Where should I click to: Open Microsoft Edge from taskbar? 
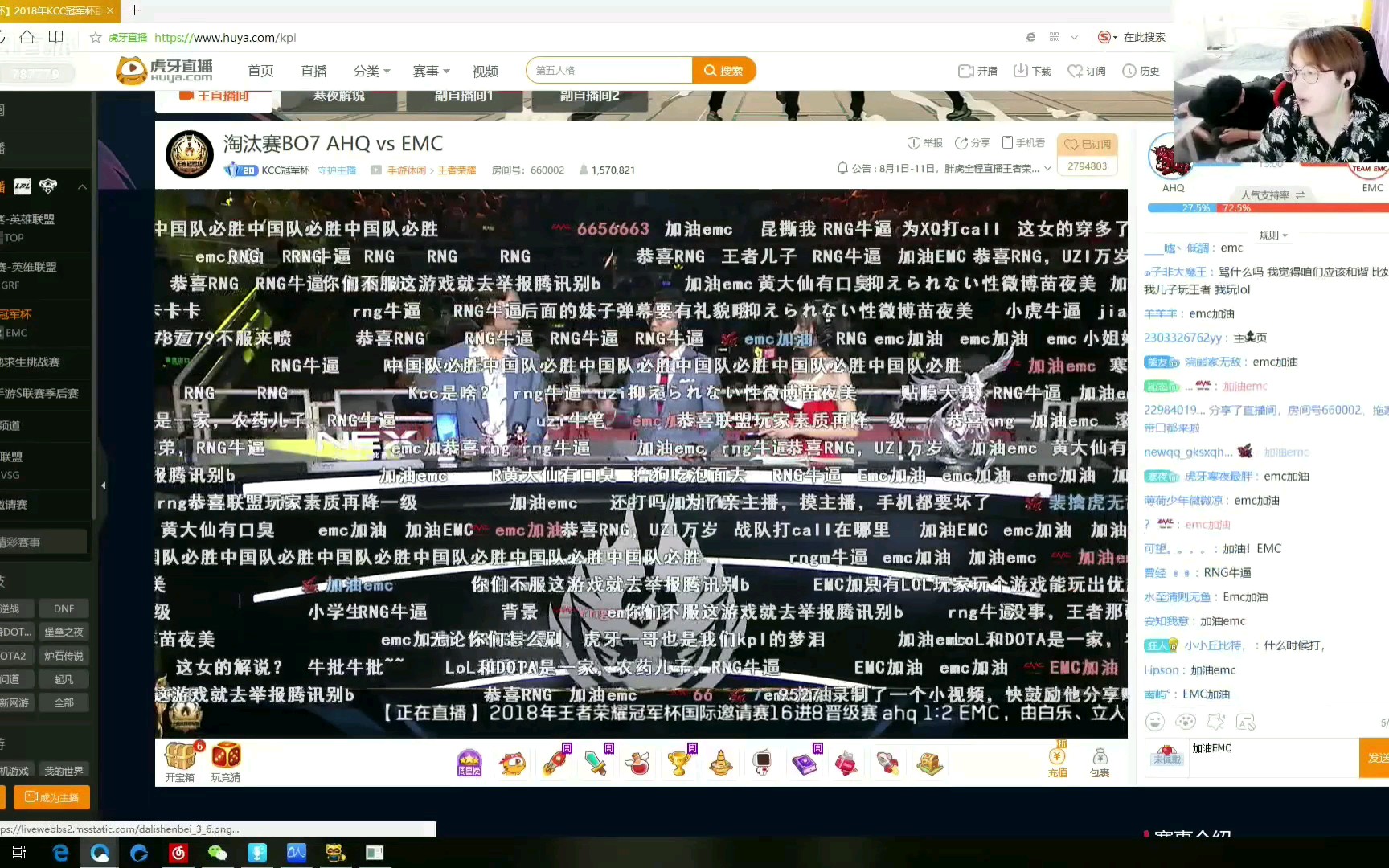[x=60, y=853]
